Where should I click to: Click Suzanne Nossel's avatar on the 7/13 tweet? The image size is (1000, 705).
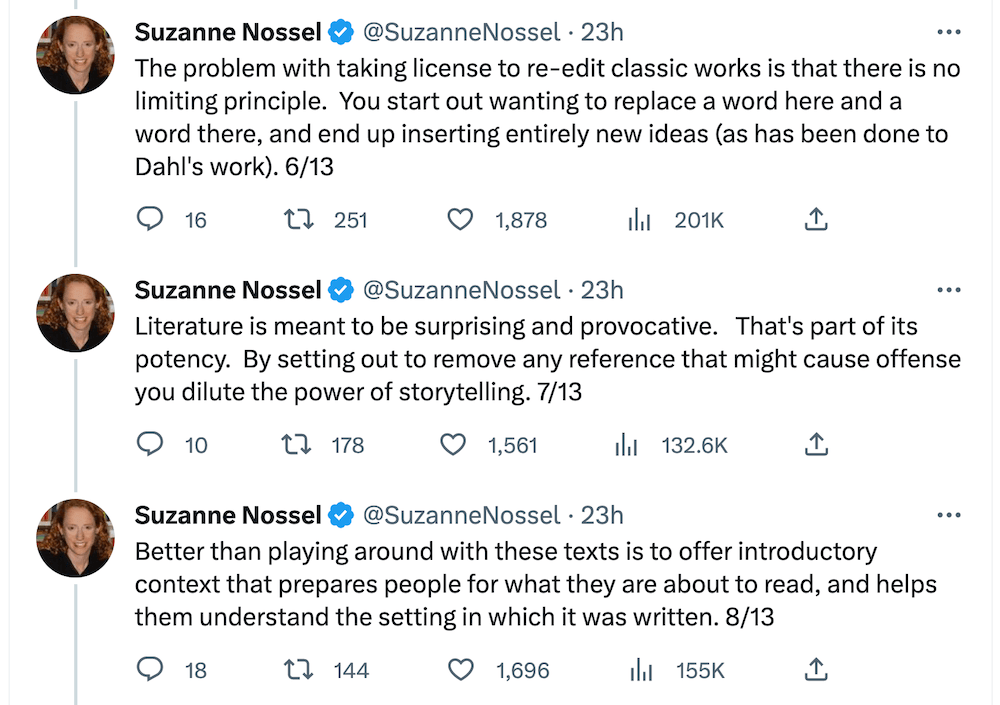click(x=75, y=312)
